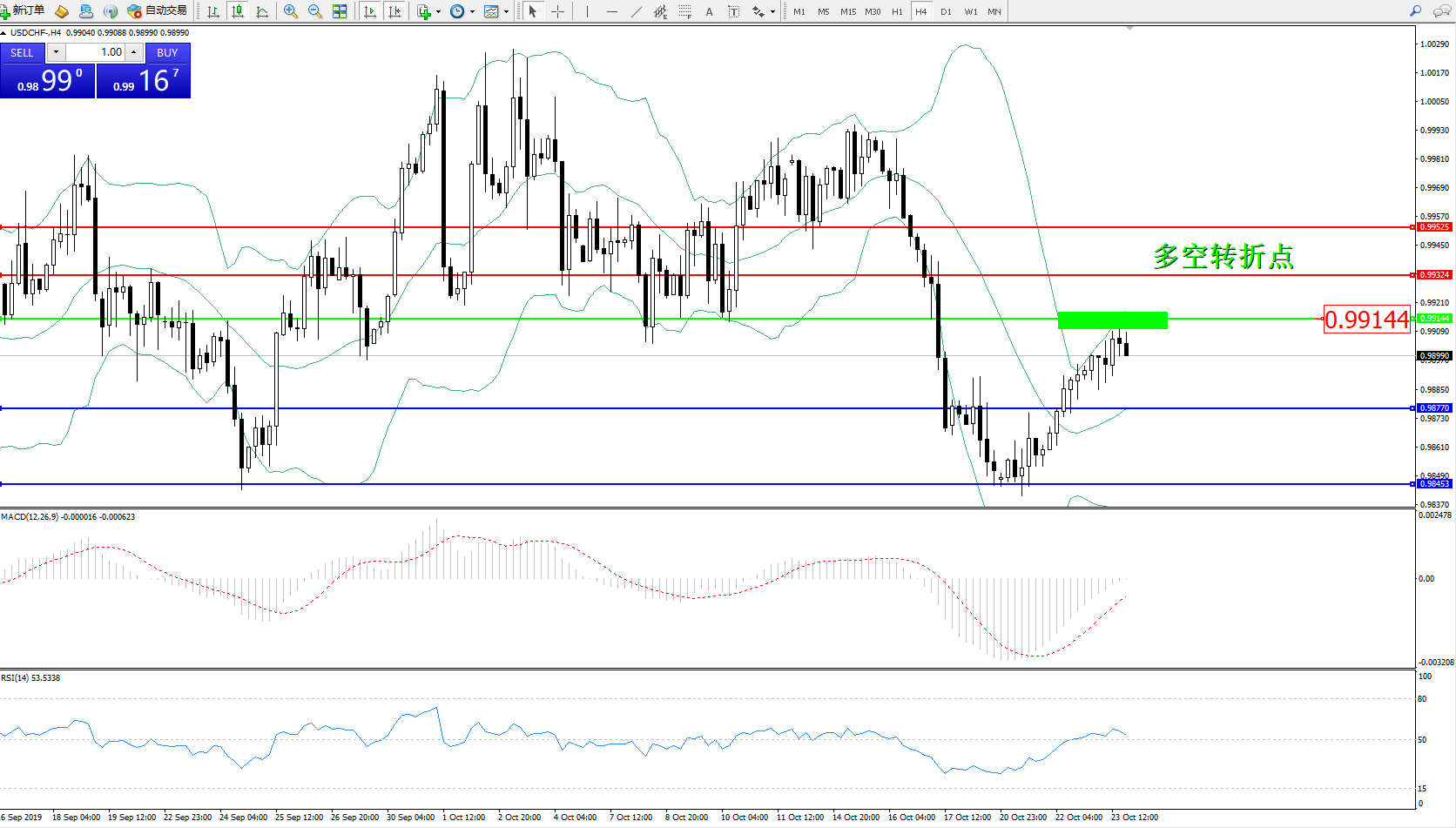Switch to the D1 timeframe
The width and height of the screenshot is (1456, 828).
(x=946, y=11)
